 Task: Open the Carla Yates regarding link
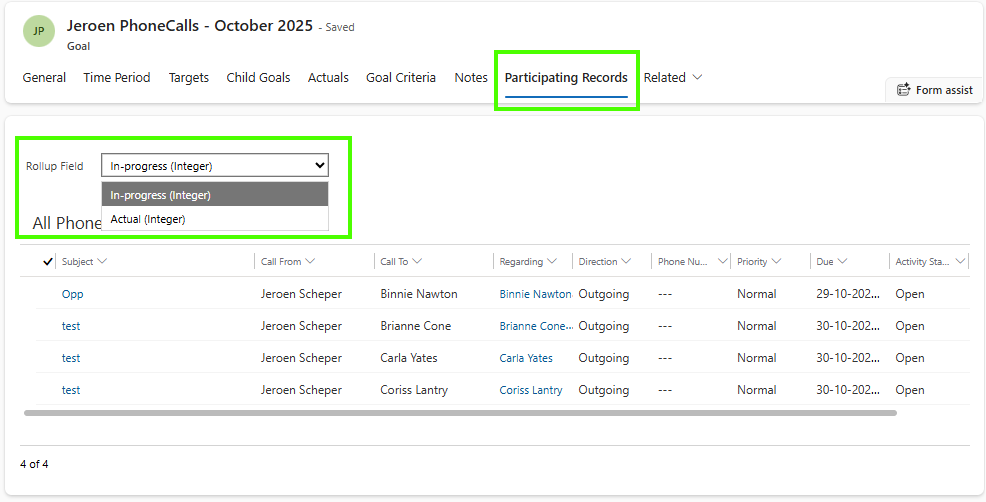(x=526, y=358)
